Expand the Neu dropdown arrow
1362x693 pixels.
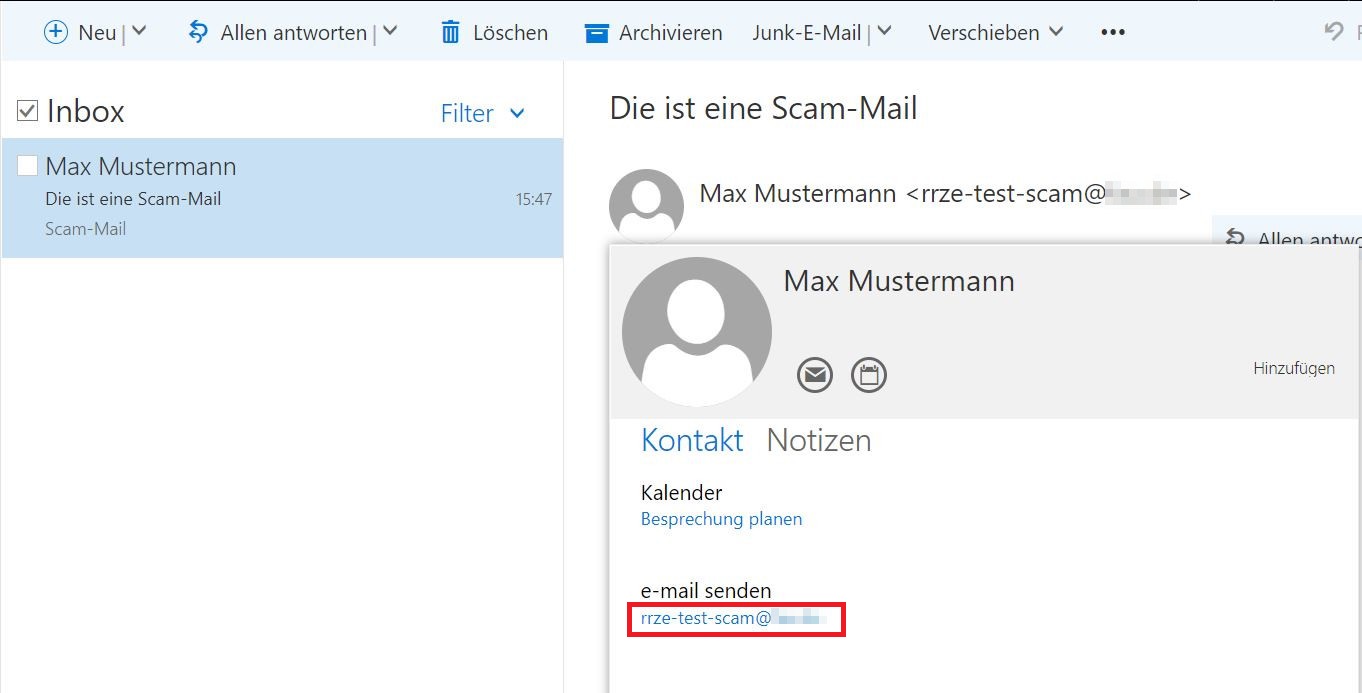(x=139, y=32)
